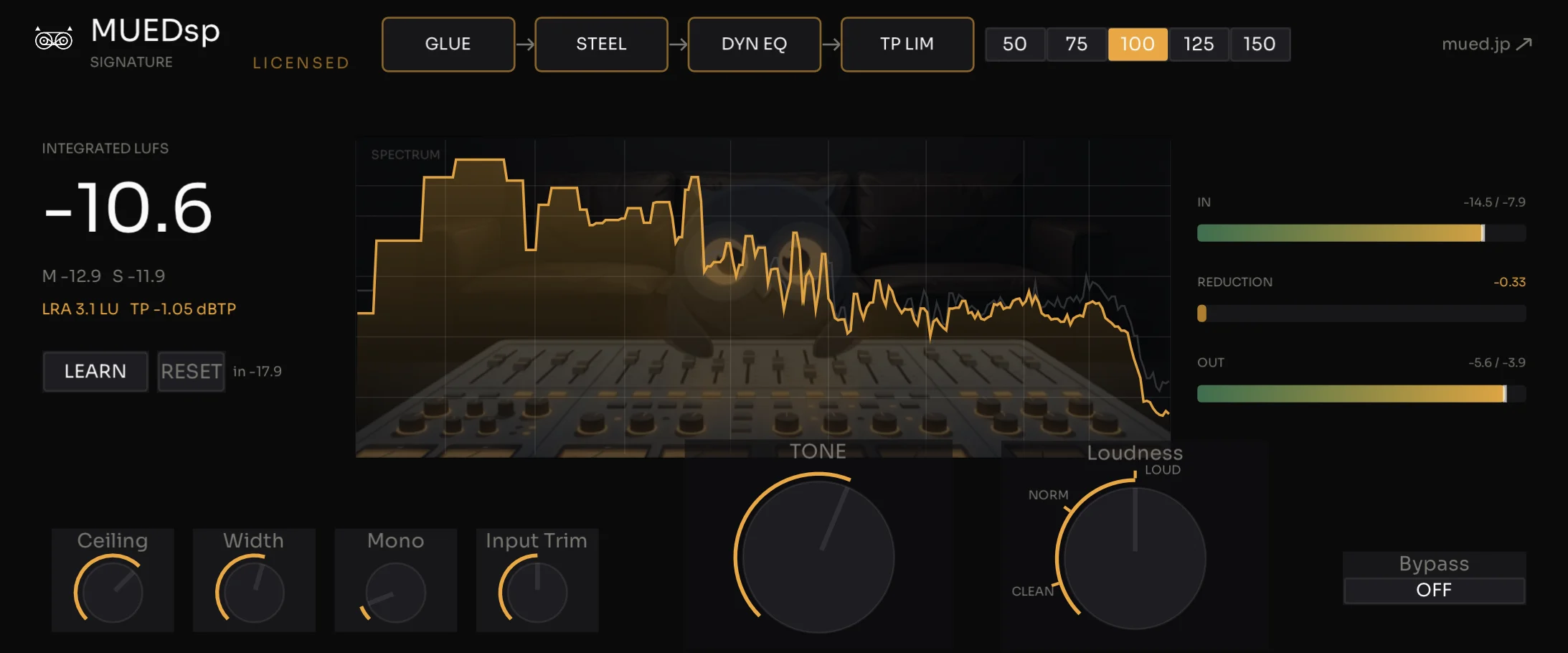Click the 'LRA 3.1 LU' readout
The height and width of the screenshot is (653, 1568).
[x=80, y=309]
